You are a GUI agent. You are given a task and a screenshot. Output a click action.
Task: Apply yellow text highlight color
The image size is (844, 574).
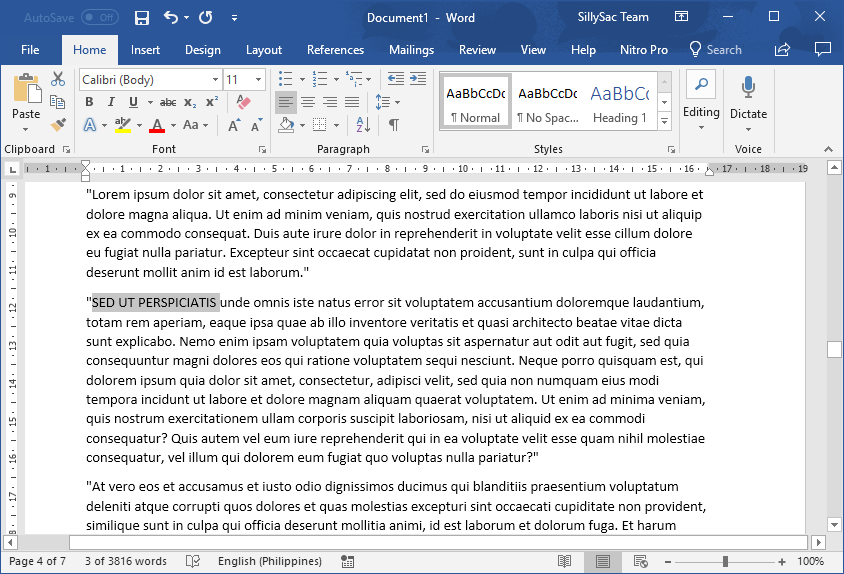tap(123, 125)
